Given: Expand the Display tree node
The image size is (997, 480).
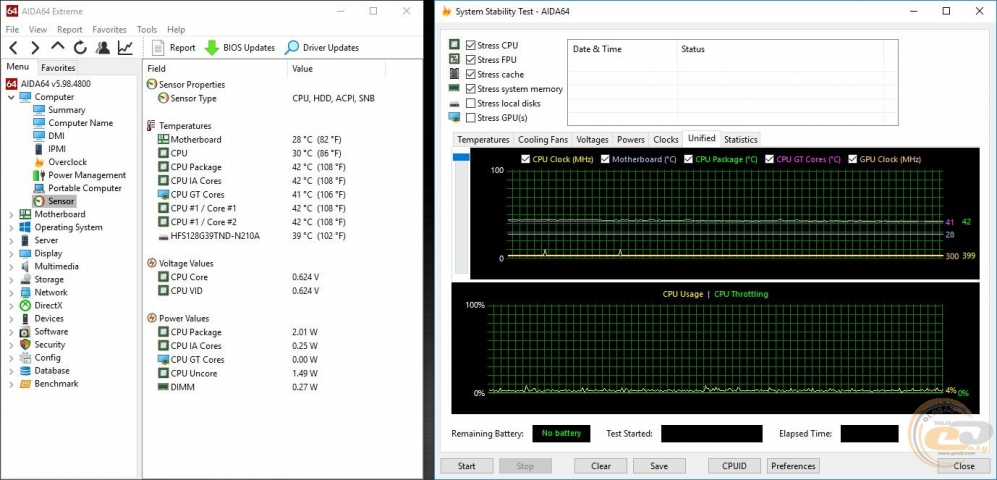Looking at the screenshot, I should coord(11,254).
